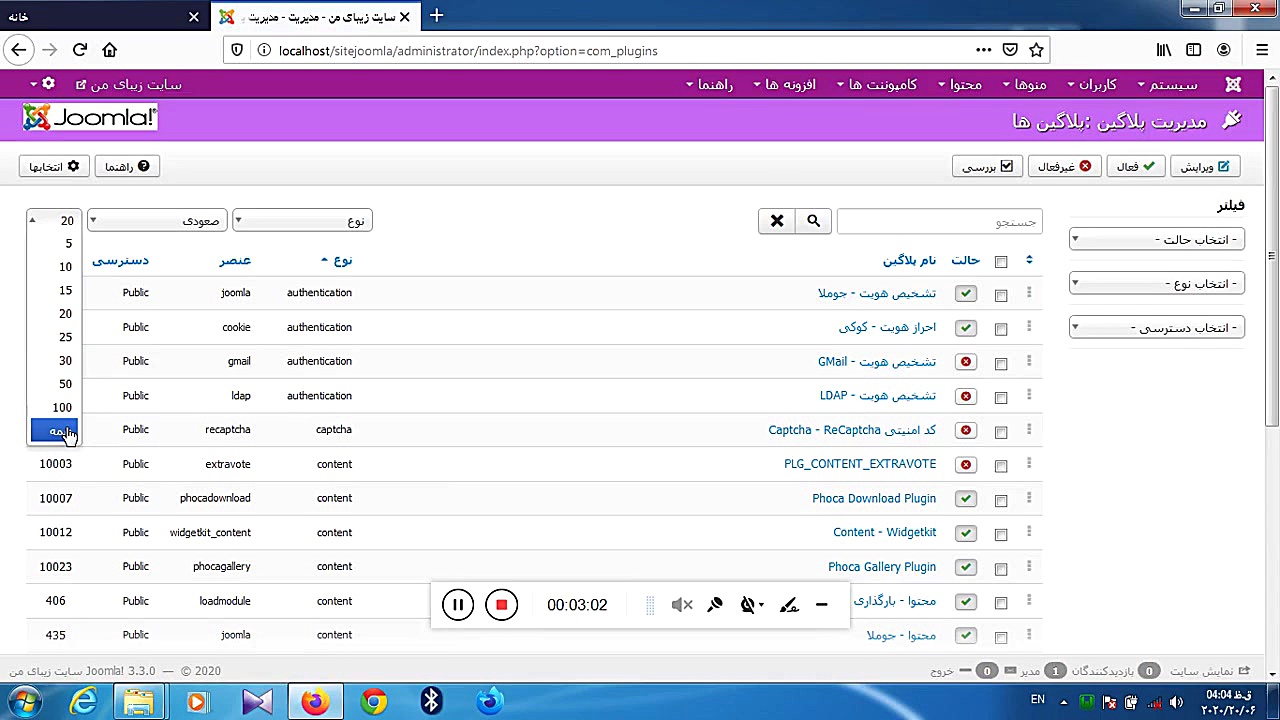1280x720 pixels.
Task: Open the صعودی sort direction dropdown
Action: coord(158,221)
